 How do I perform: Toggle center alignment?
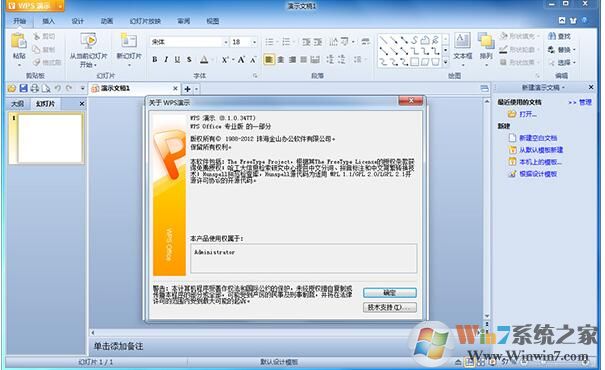click(x=281, y=60)
